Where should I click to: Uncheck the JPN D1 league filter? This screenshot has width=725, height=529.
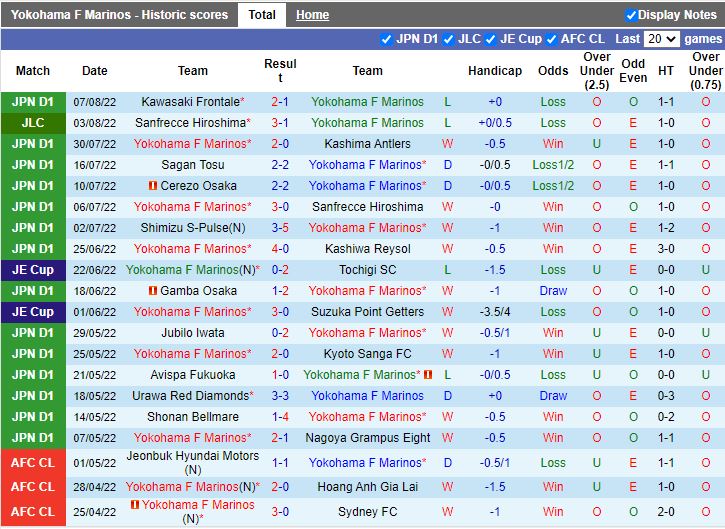[x=387, y=39]
